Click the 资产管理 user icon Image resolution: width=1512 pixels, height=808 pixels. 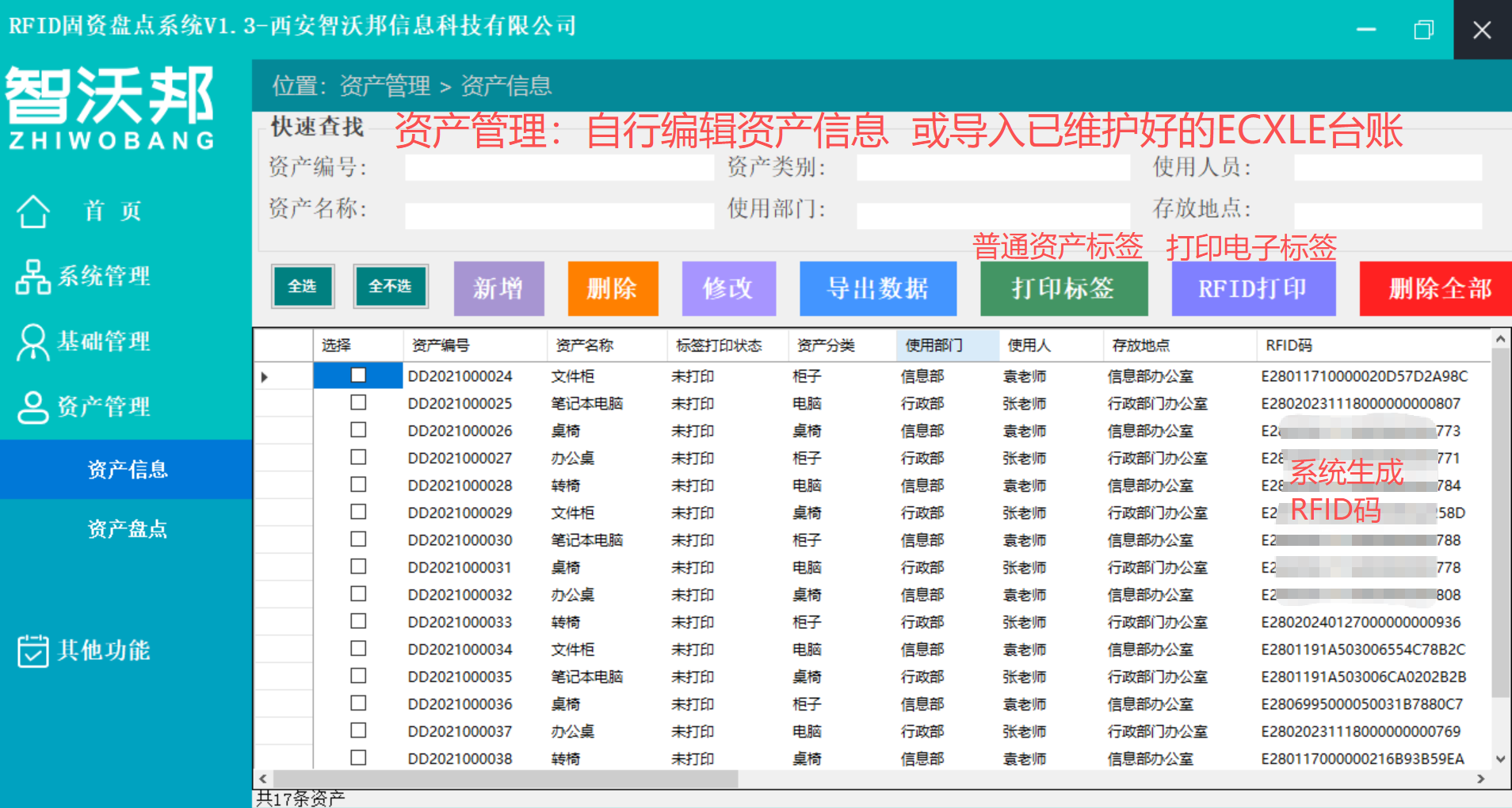[x=33, y=407]
